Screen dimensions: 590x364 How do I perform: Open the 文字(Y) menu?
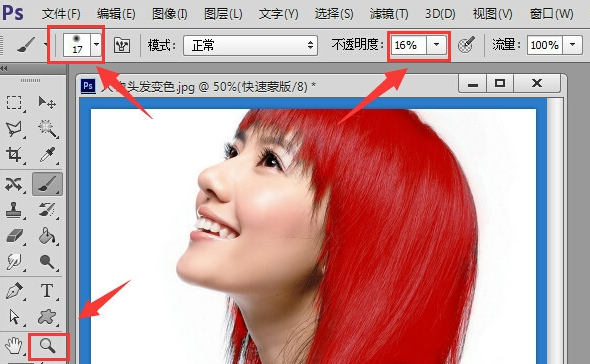(x=278, y=14)
